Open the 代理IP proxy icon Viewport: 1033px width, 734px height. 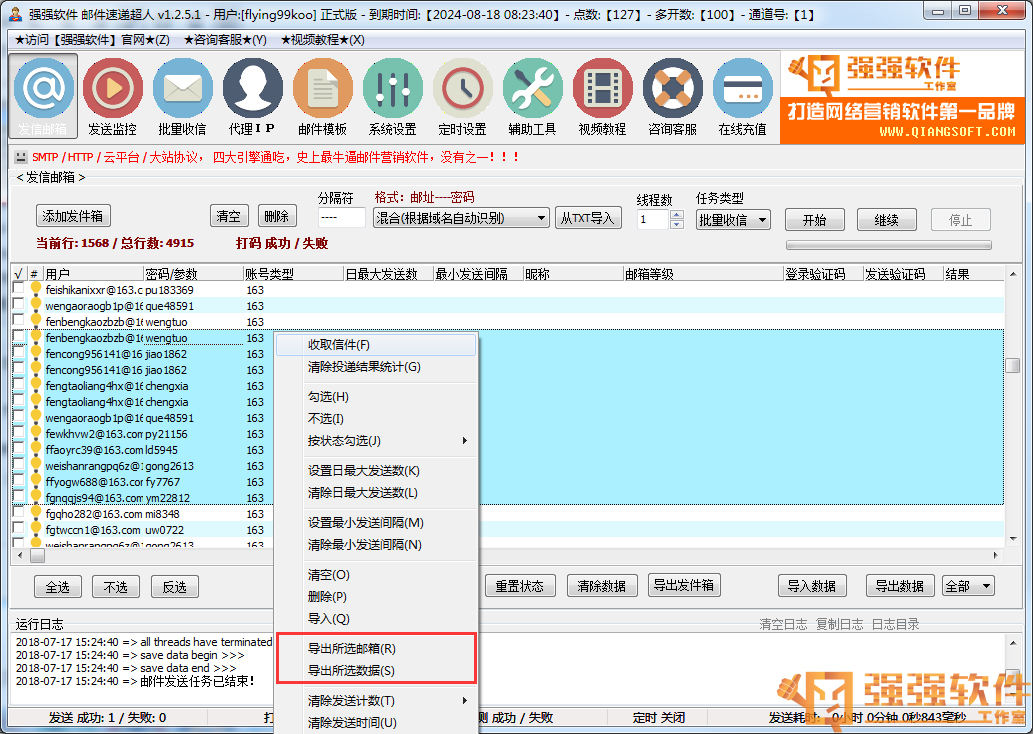[x=252, y=96]
